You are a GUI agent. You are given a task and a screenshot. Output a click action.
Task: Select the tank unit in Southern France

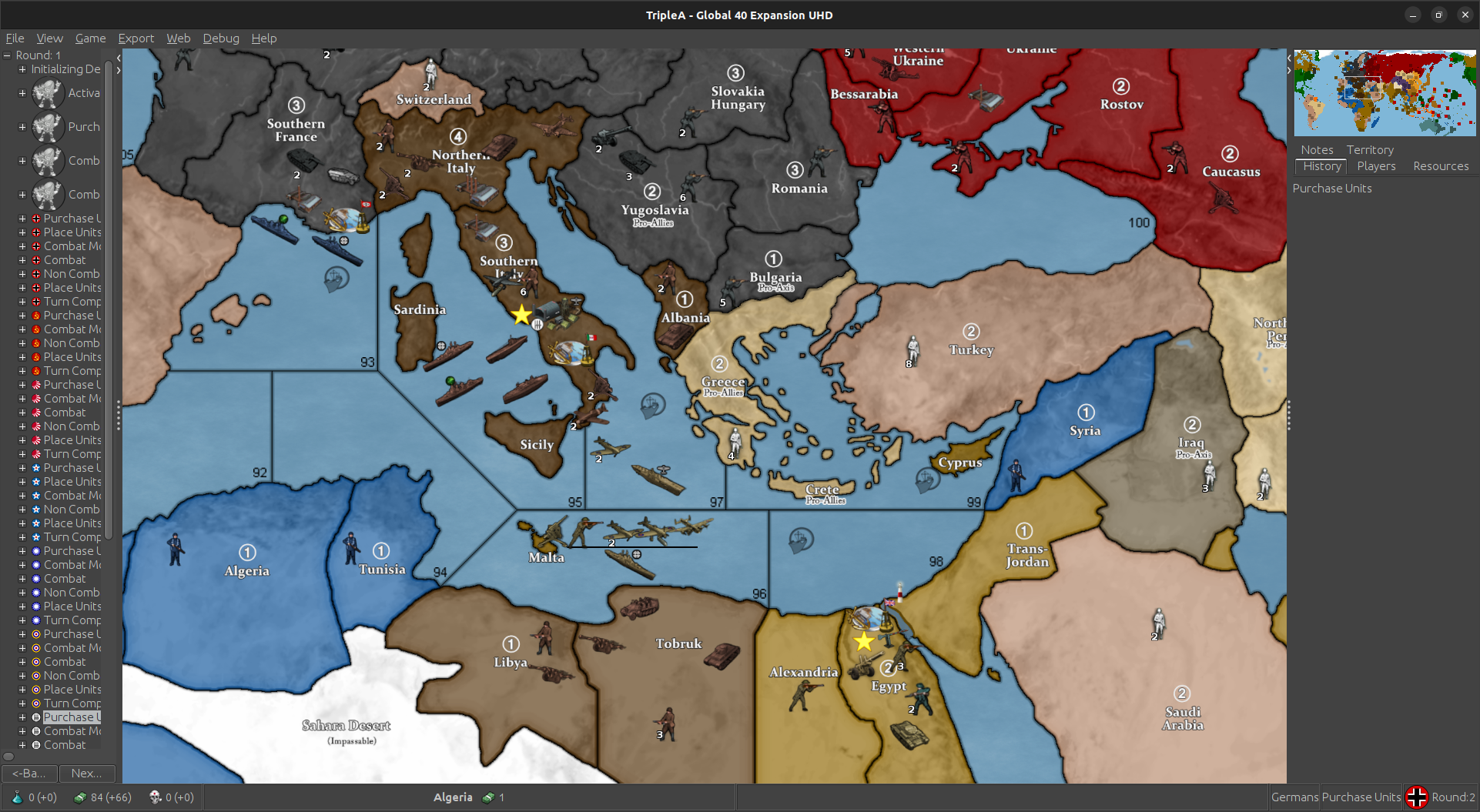coord(303,159)
